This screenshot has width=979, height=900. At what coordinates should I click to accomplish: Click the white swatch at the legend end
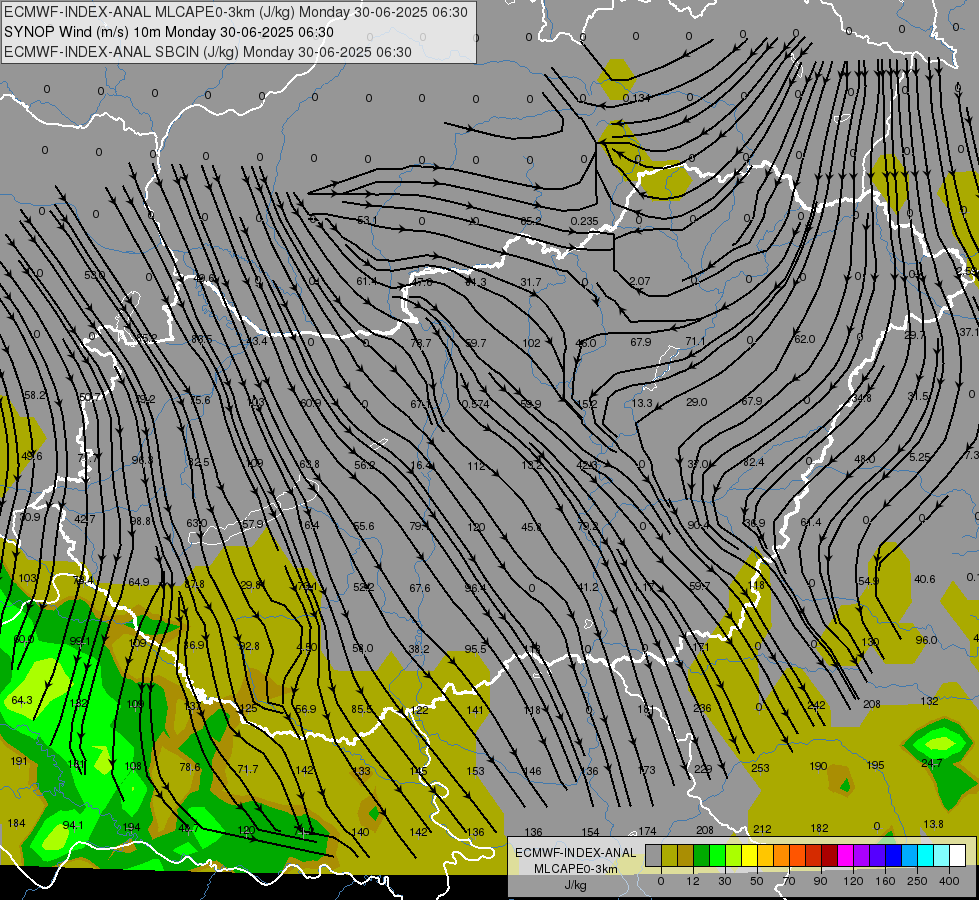click(958, 855)
